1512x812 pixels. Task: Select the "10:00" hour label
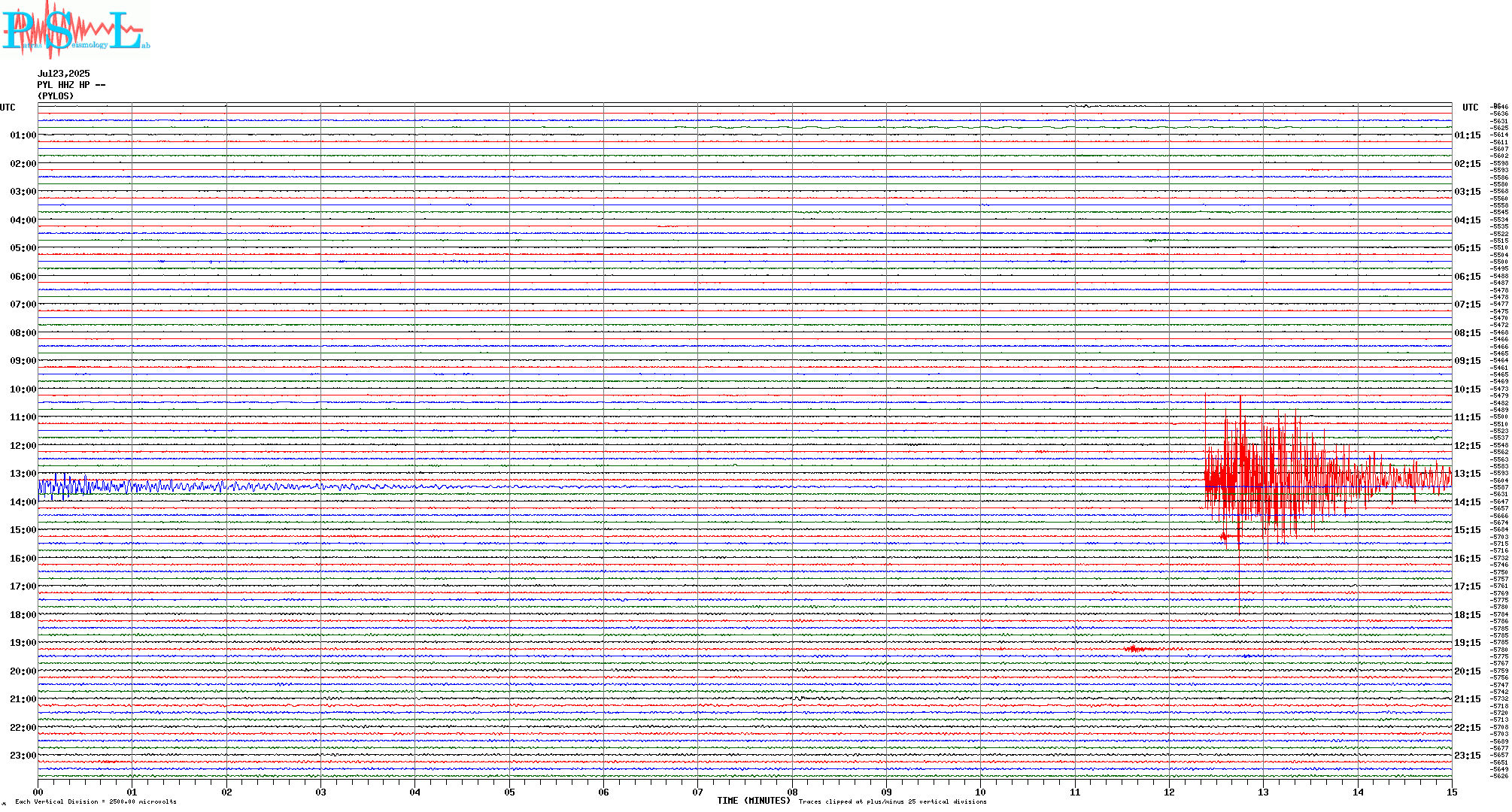(x=23, y=389)
